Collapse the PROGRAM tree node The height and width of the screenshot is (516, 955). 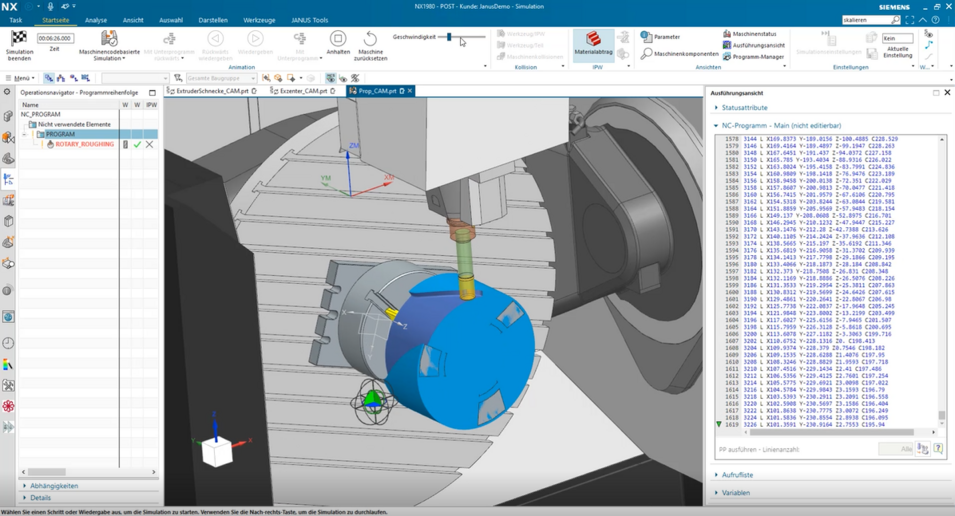click(x=24, y=134)
